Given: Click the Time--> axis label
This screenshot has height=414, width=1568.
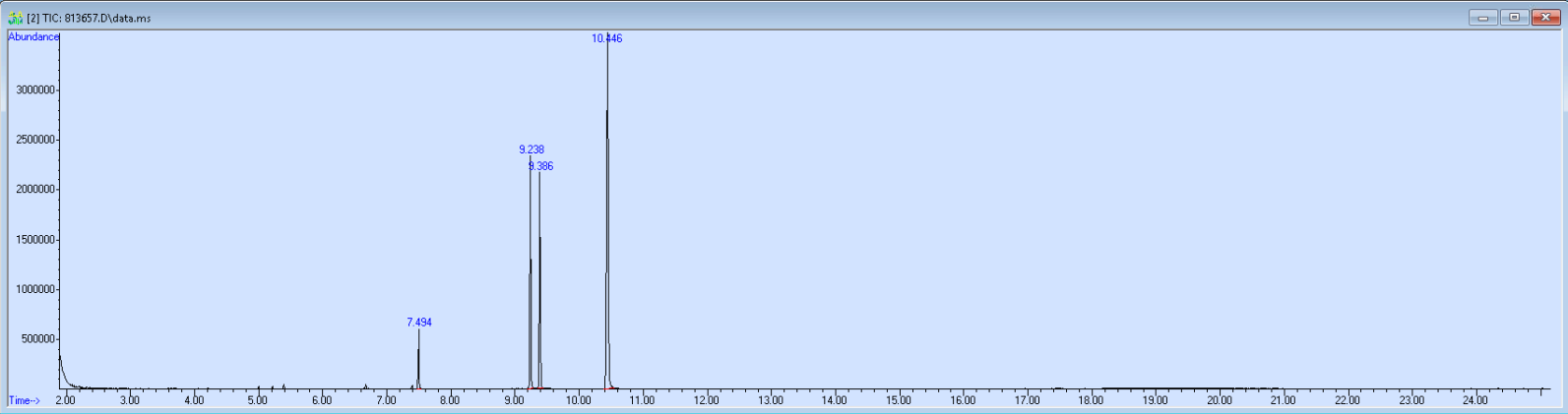Looking at the screenshot, I should click(x=25, y=400).
